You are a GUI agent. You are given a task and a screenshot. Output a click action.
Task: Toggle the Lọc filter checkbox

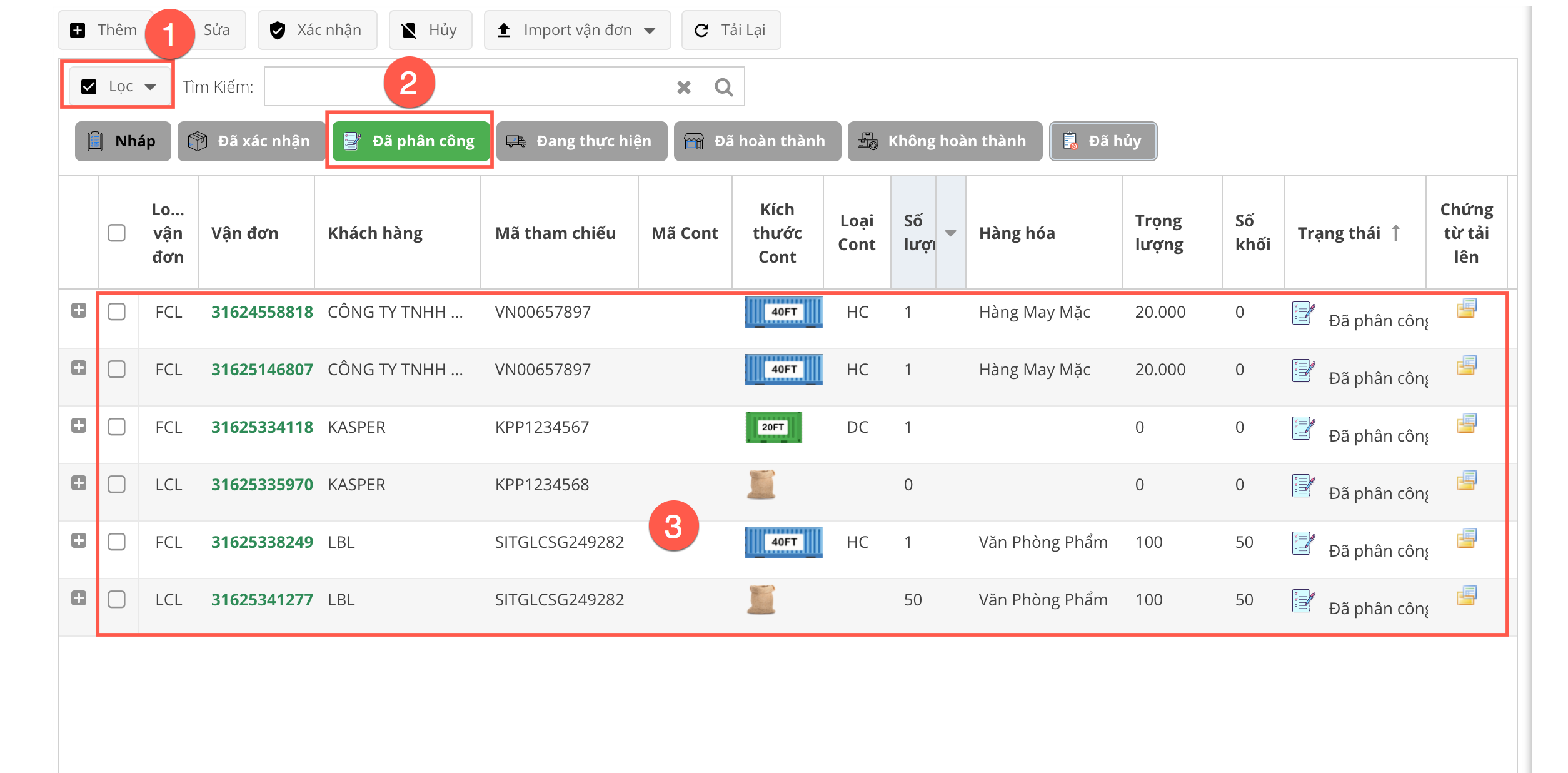click(x=89, y=86)
